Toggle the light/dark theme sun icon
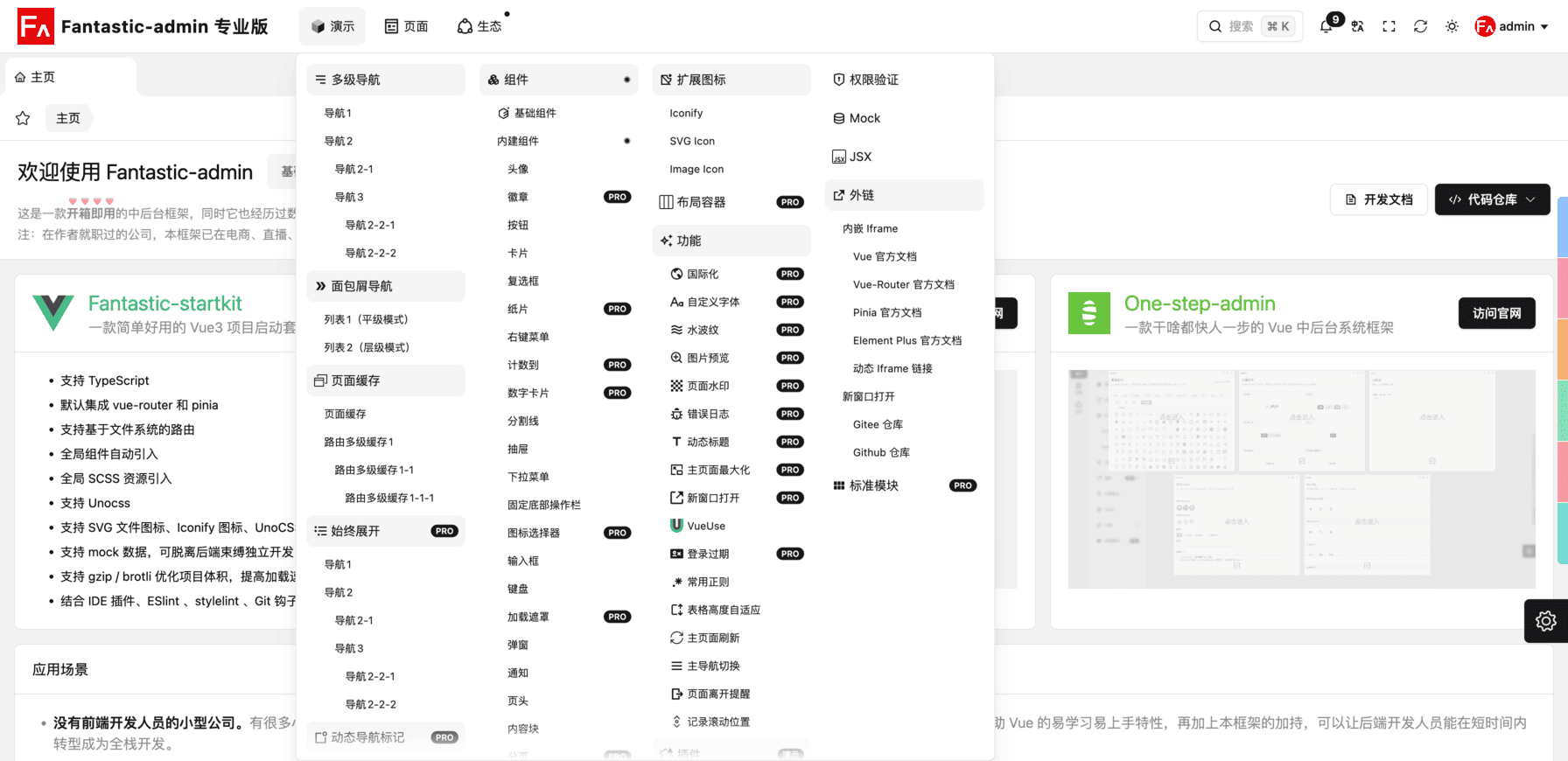This screenshot has width=1568, height=761. coord(1452,26)
